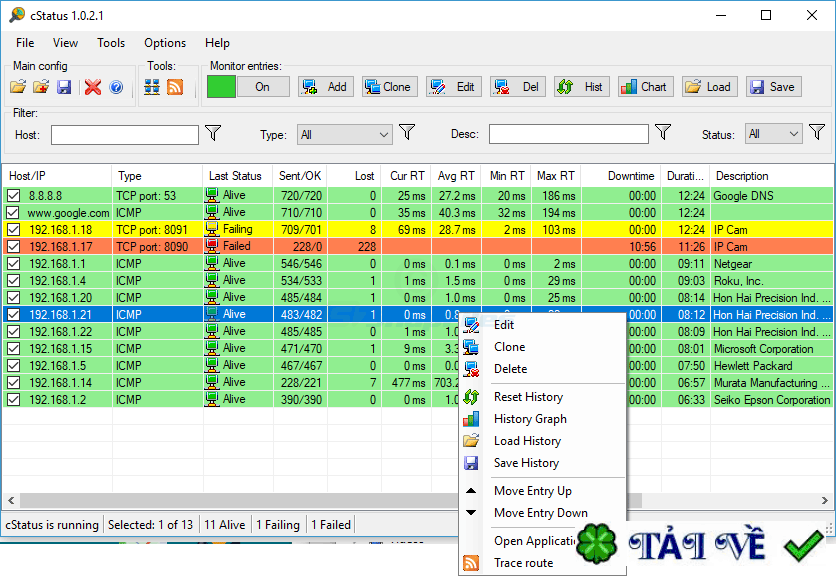Viewport: 836px width, 576px height.
Task: Apply the Host filter funnel icon
Action: [213, 133]
